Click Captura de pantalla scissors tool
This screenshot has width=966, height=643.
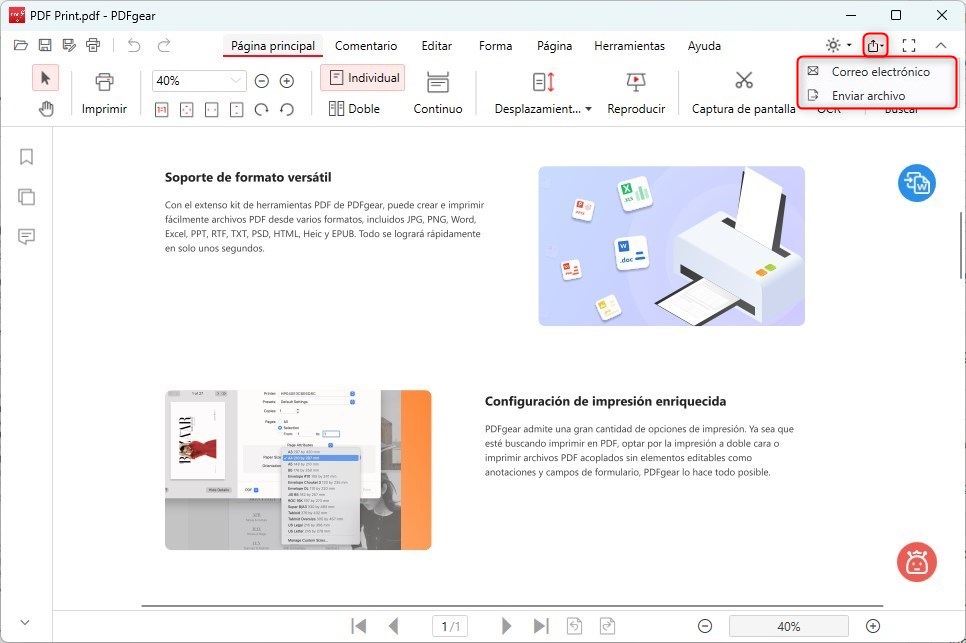pyautogui.click(x=743, y=92)
